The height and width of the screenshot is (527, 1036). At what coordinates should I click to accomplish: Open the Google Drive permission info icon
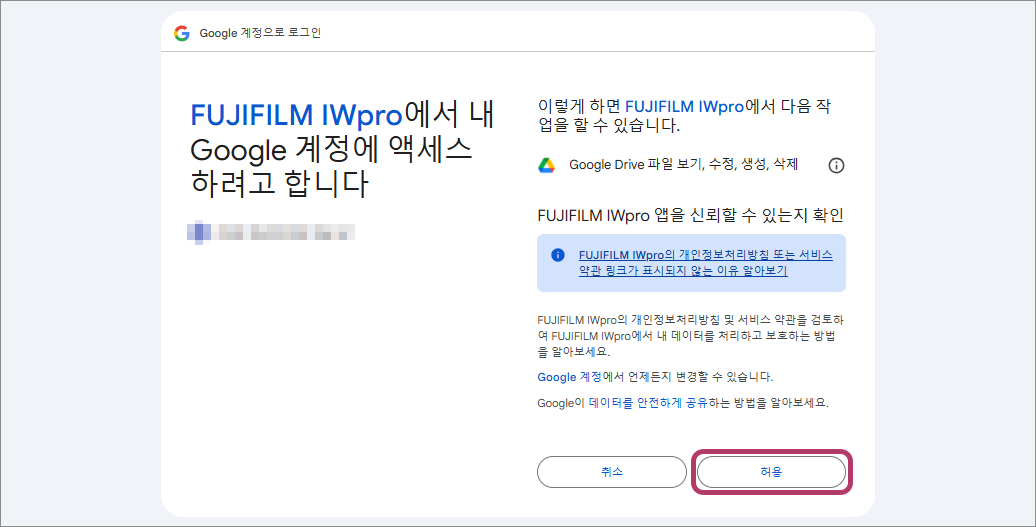[x=836, y=165]
